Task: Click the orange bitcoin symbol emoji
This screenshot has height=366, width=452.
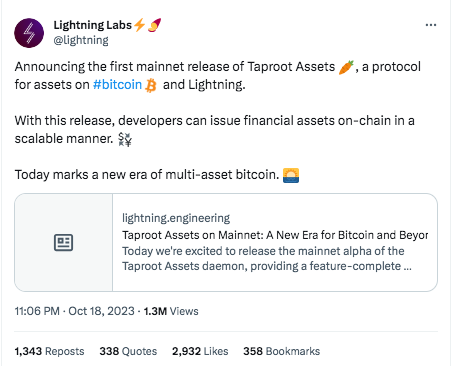Action: click(151, 85)
